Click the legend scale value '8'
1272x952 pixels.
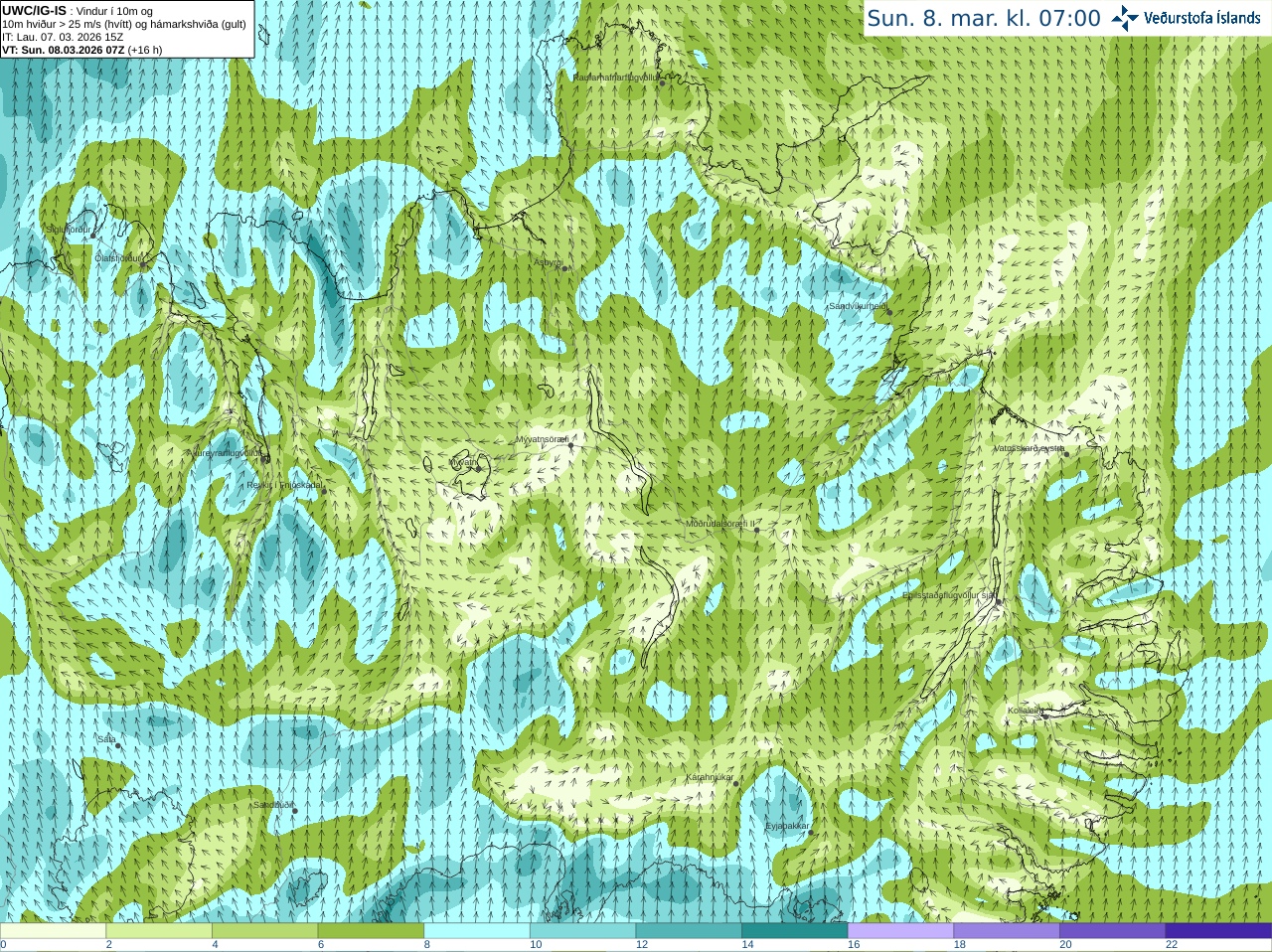(427, 945)
